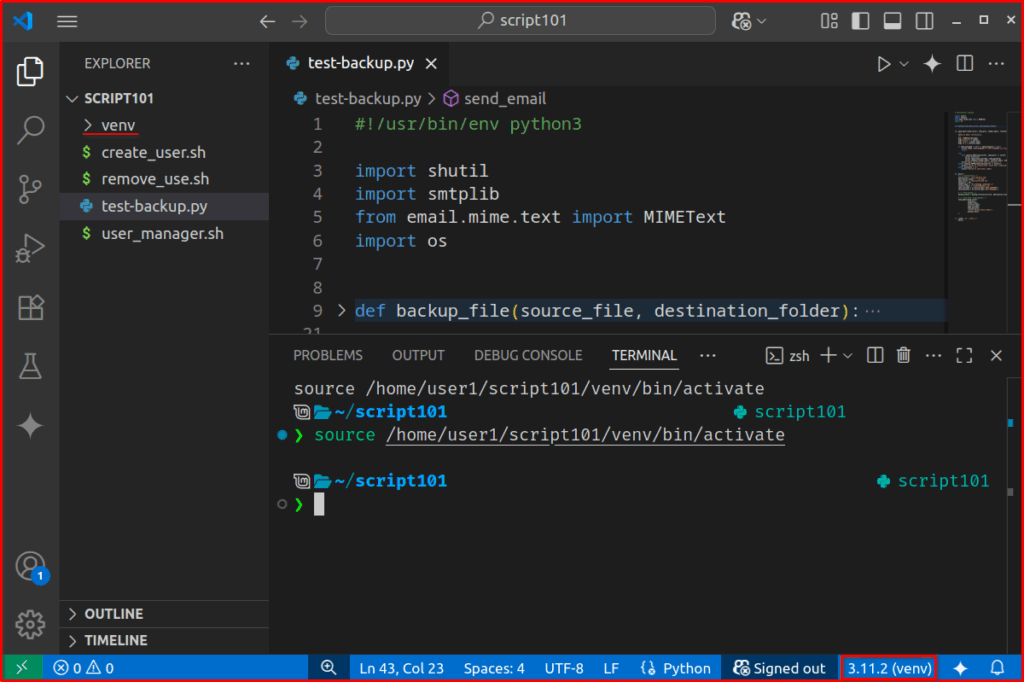Open the Search view in activity bar

click(30, 130)
